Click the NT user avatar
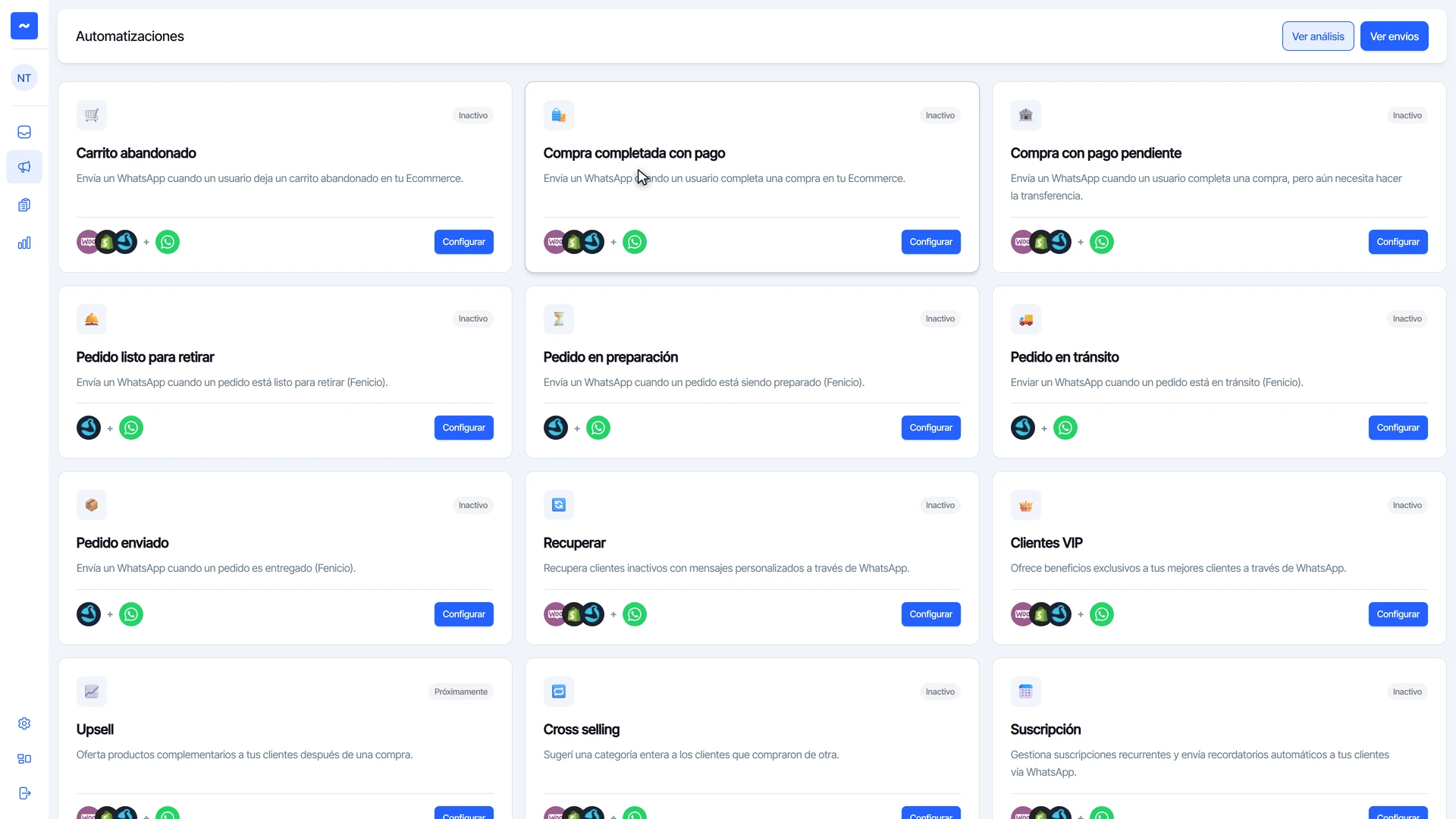The height and width of the screenshot is (819, 1456). [x=24, y=77]
